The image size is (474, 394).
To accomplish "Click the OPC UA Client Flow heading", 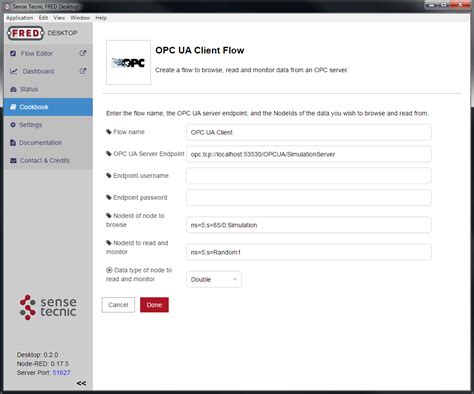I will click(x=200, y=50).
